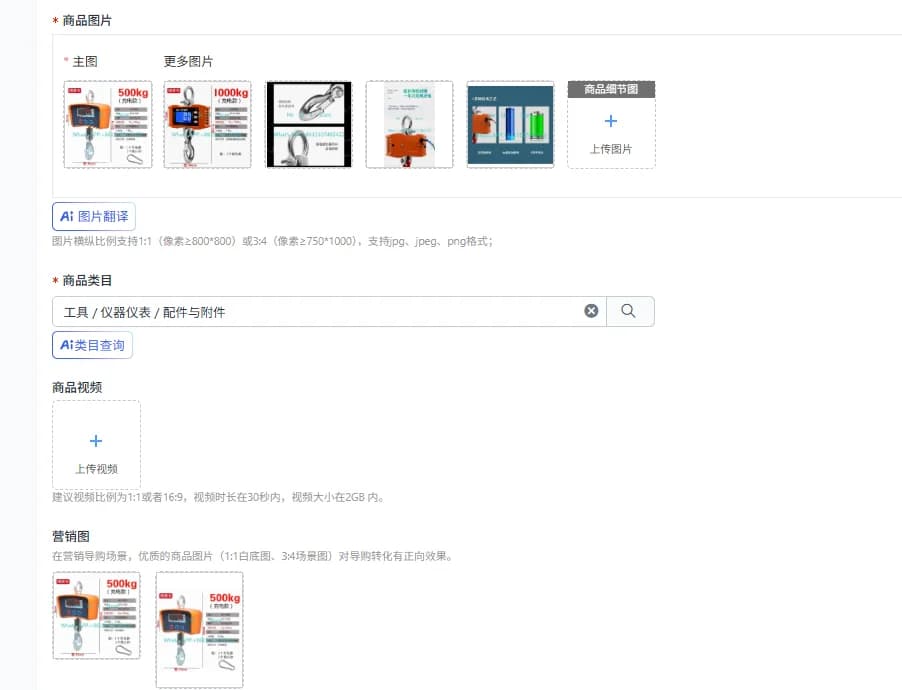902x690 pixels.
Task: Click the 商品类目 section heading
Action: (87, 281)
